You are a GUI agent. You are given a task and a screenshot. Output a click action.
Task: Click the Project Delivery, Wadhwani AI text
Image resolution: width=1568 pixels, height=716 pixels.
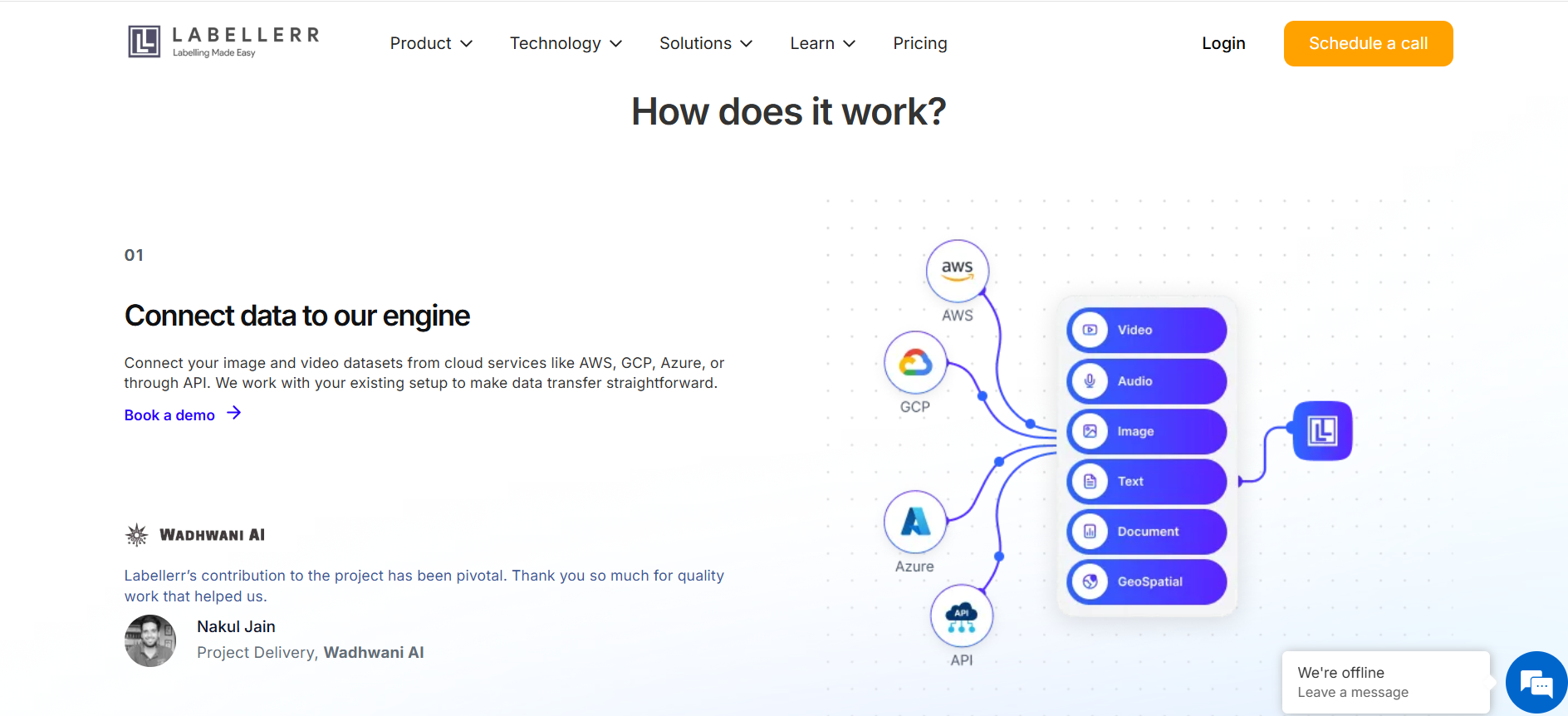click(x=311, y=653)
